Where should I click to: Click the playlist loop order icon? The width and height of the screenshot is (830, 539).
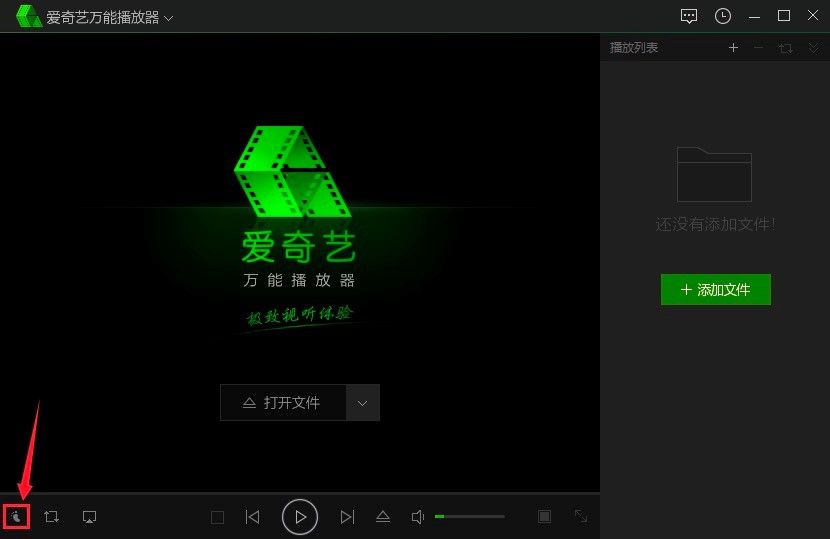[x=786, y=48]
